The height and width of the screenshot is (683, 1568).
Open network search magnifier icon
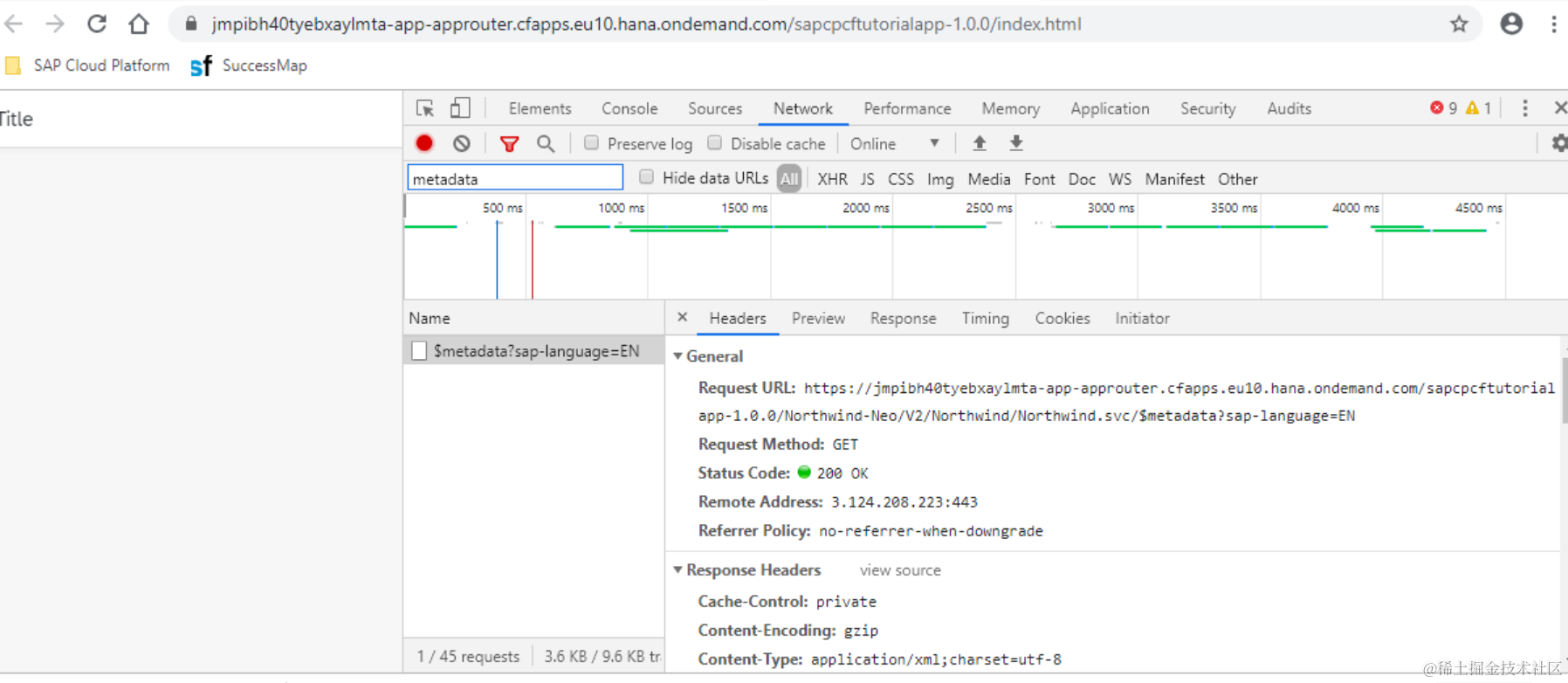coord(546,143)
